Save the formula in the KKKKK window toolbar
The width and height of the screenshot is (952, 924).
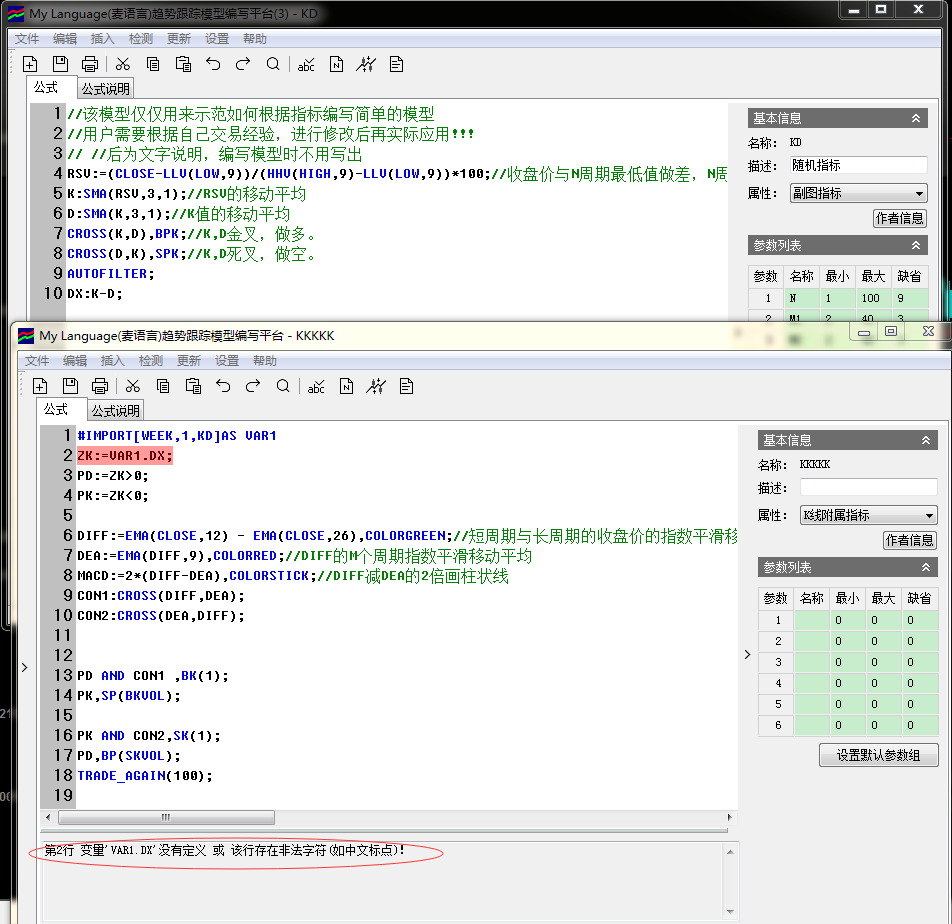coord(70,387)
